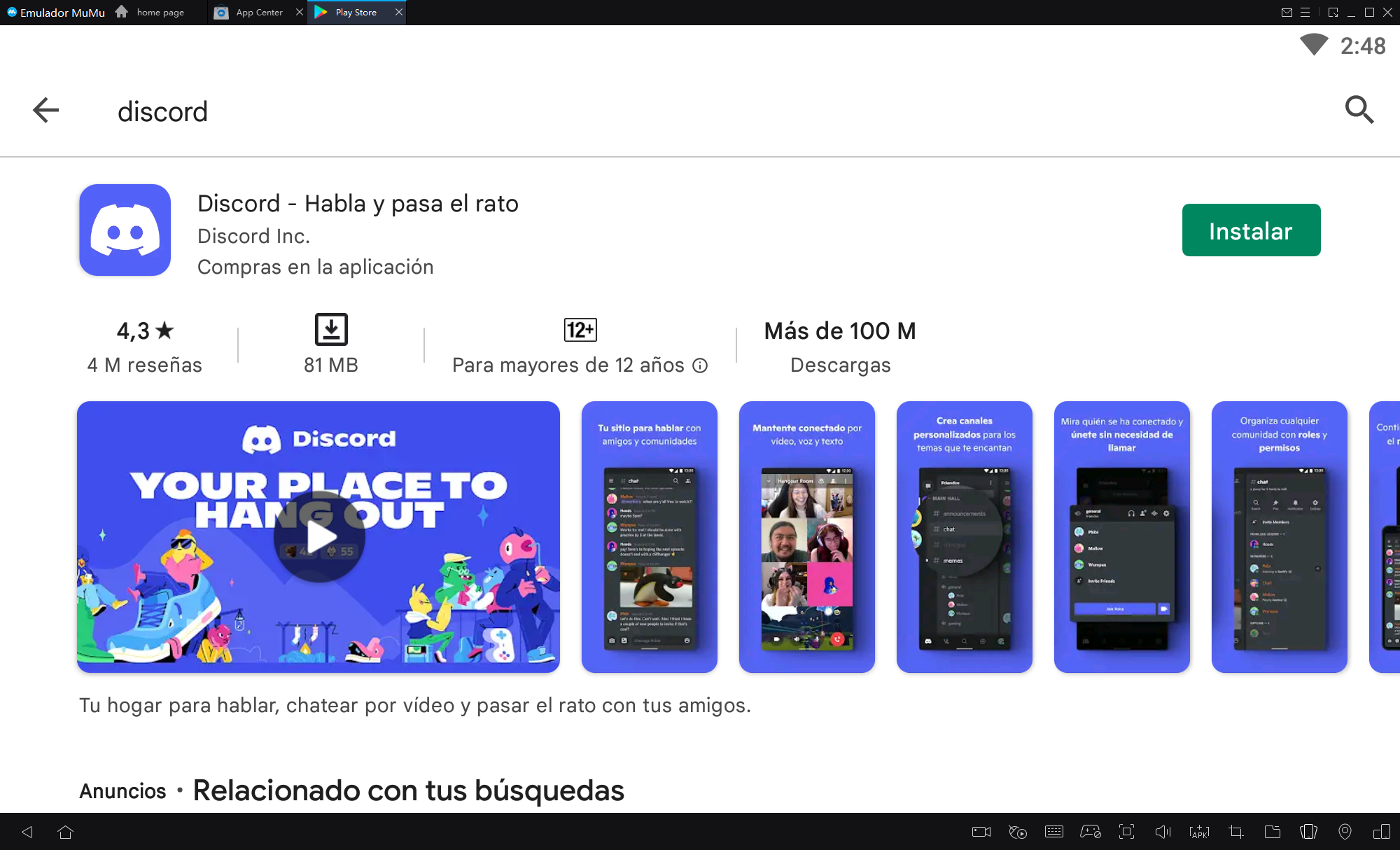1400x850 pixels.
Task: Click the screenshot crop icon
Action: (x=1235, y=832)
